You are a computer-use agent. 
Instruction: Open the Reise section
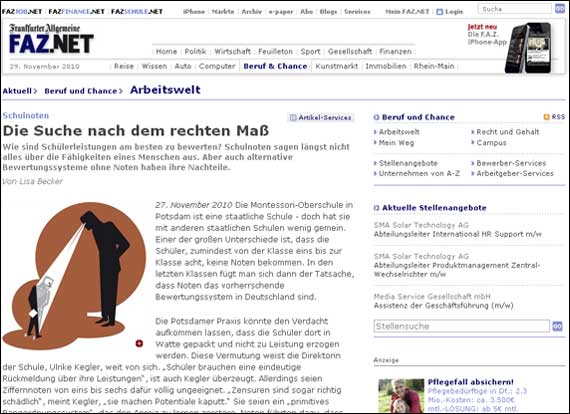pos(124,66)
